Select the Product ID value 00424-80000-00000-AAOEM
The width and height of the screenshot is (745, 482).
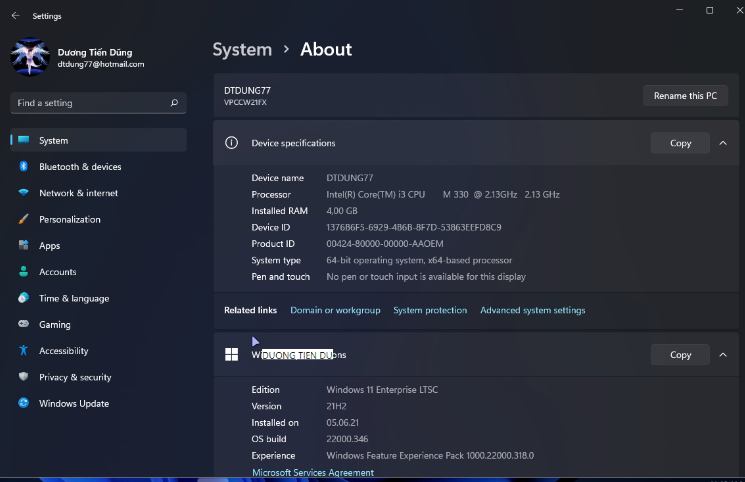pyautogui.click(x=385, y=243)
